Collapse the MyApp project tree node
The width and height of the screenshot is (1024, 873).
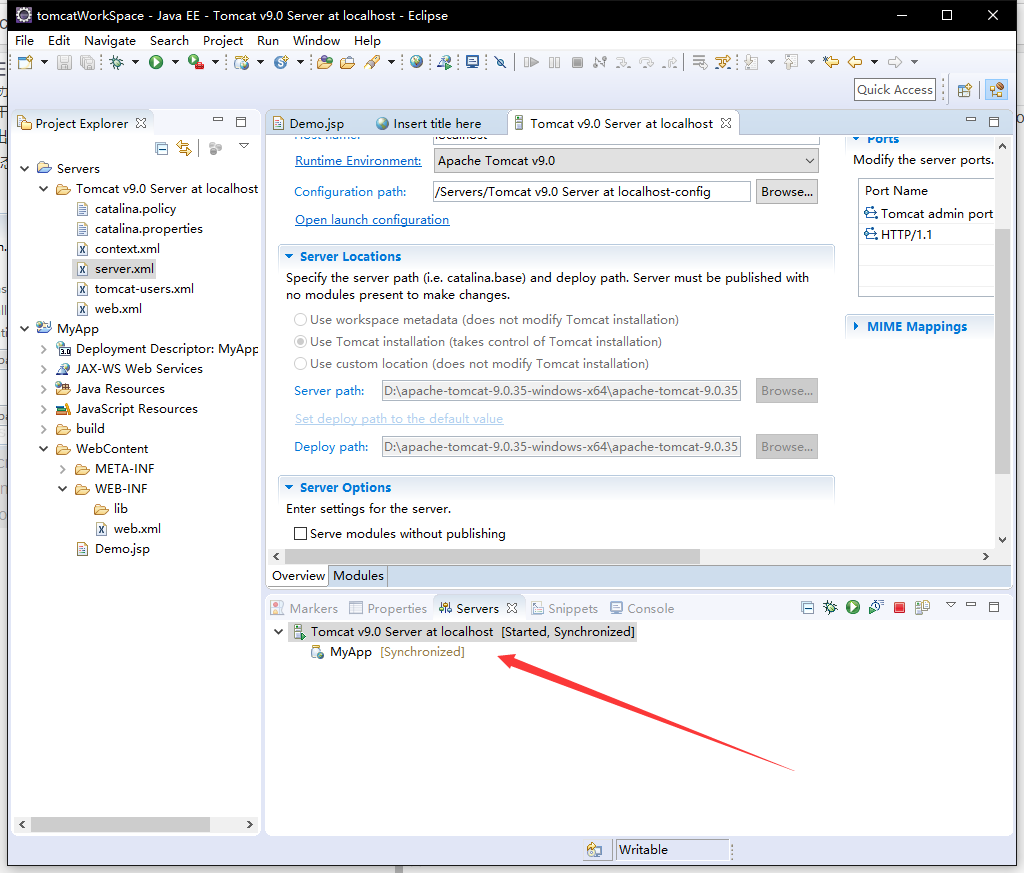point(25,329)
